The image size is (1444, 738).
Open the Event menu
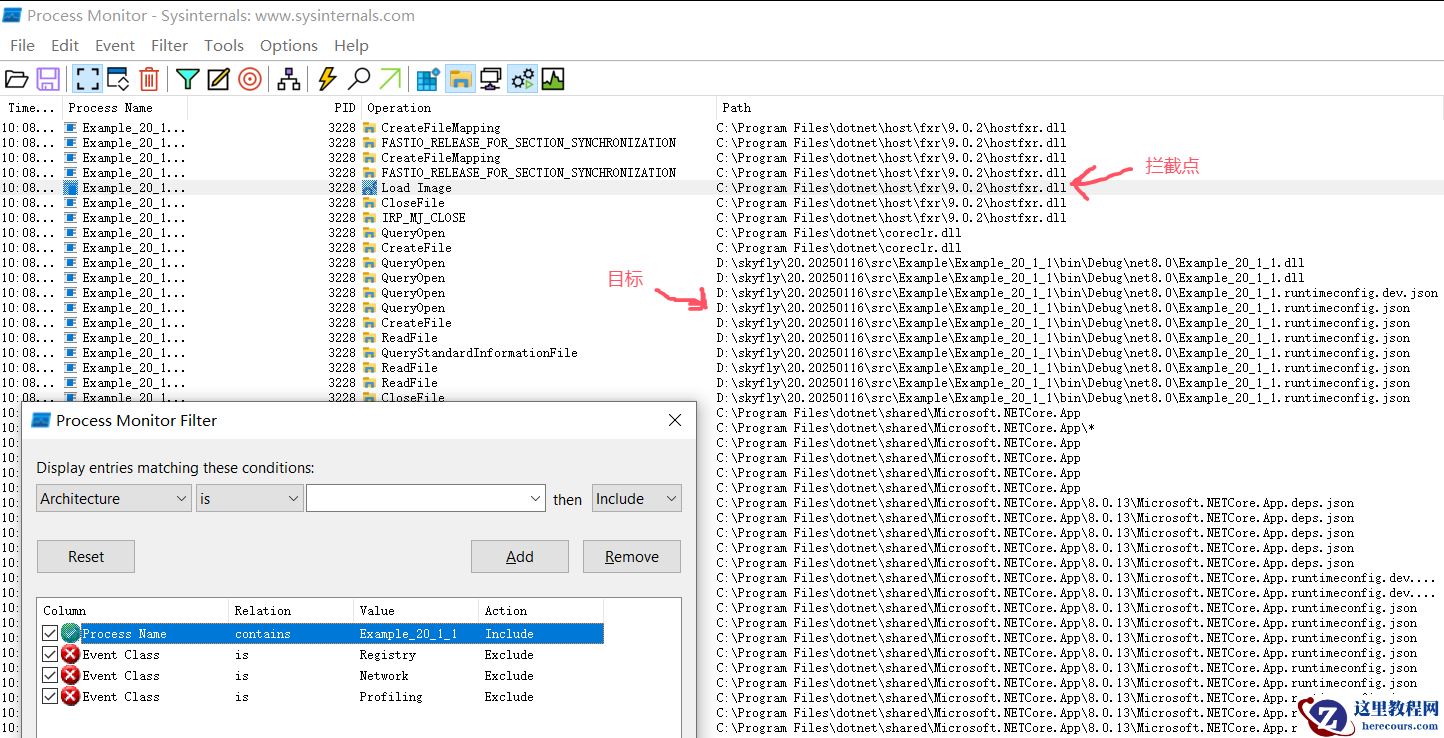(115, 45)
